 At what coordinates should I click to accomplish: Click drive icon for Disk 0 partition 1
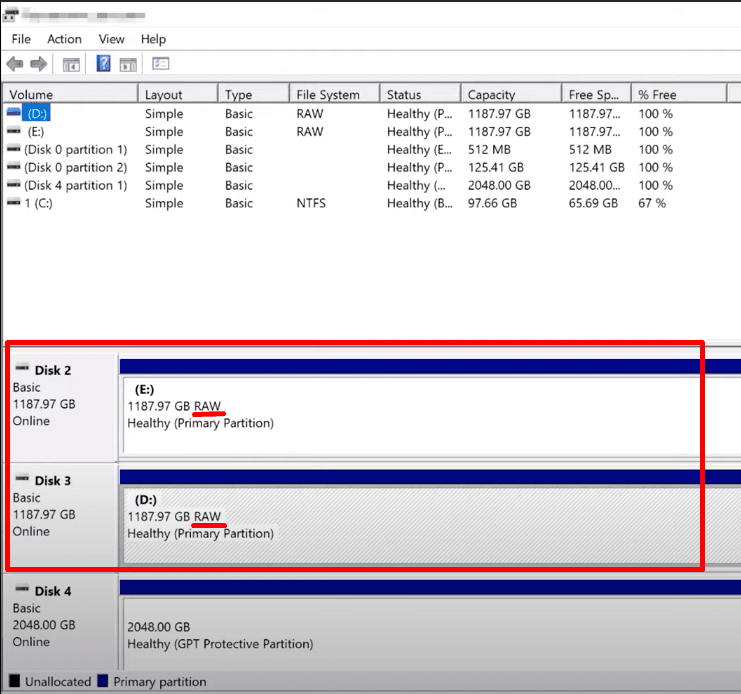pyautogui.click(x=13, y=149)
